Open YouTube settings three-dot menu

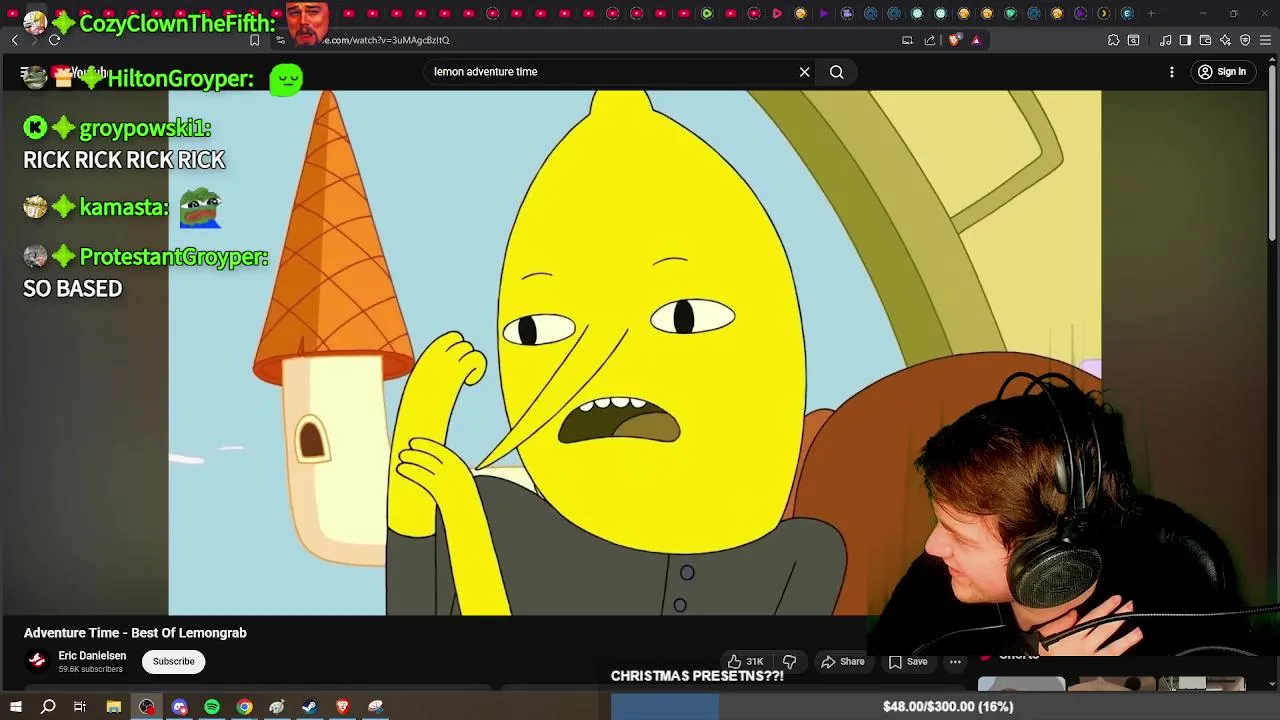[x=1172, y=72]
